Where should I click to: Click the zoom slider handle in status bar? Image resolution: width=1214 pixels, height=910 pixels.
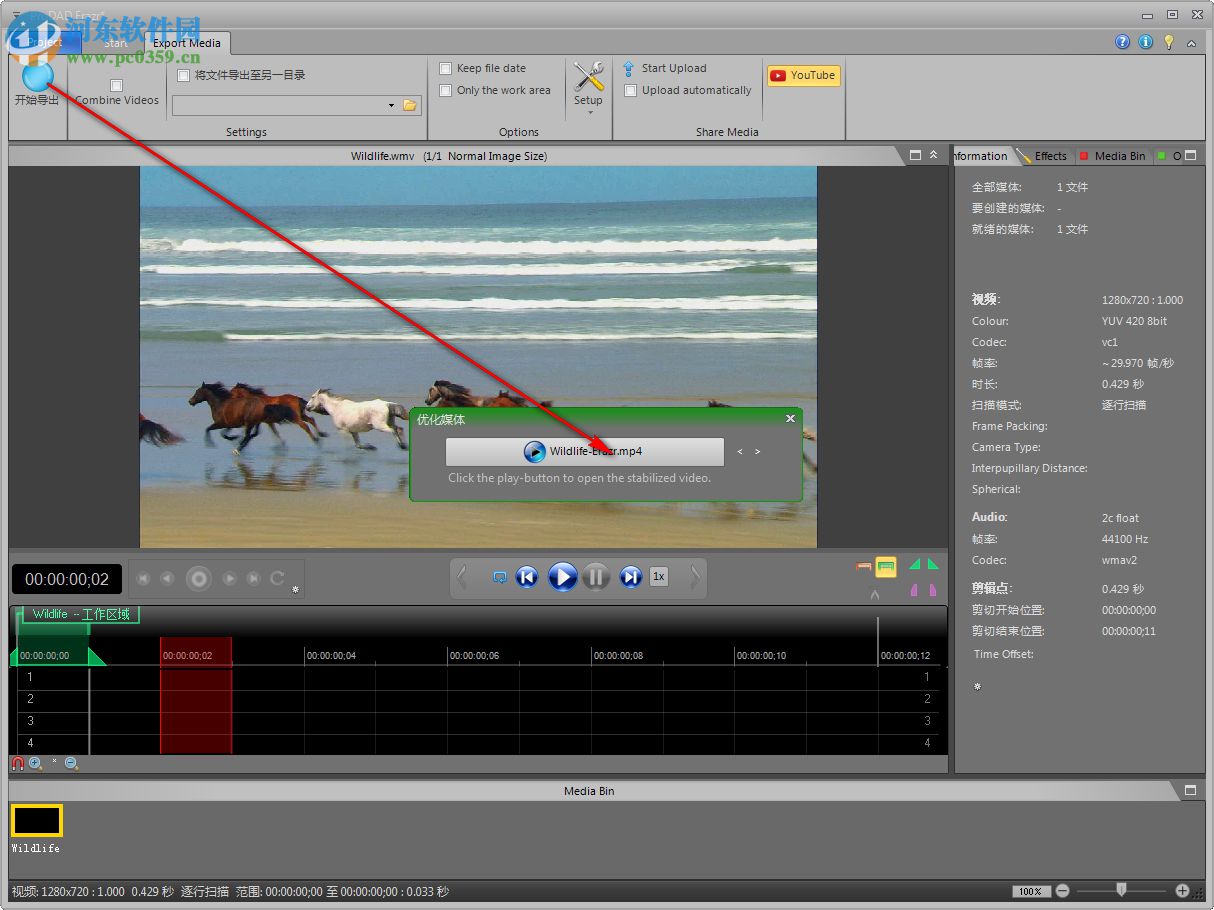(x=1122, y=889)
